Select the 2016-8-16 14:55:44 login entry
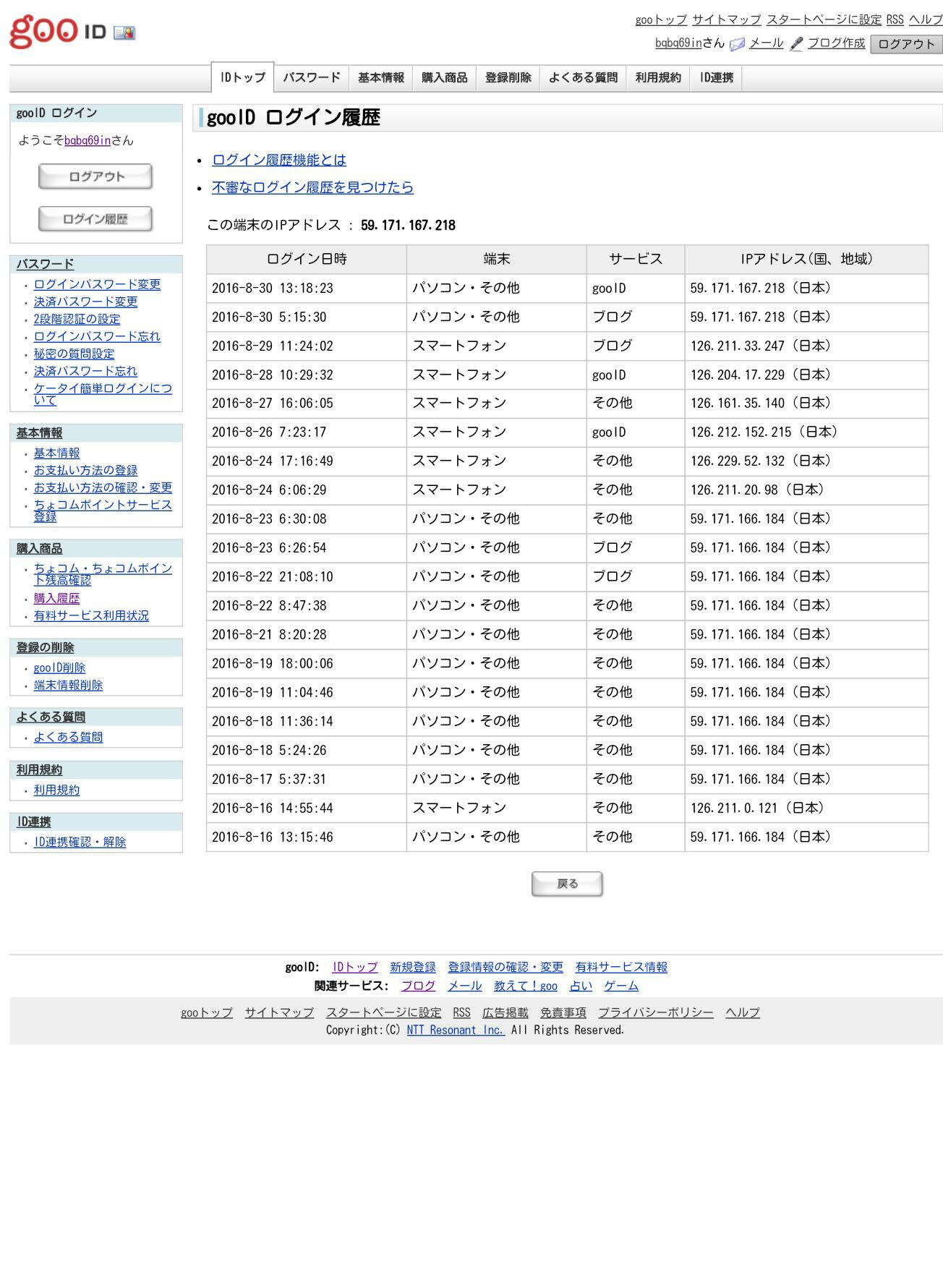The image size is (943, 1288). (x=567, y=808)
